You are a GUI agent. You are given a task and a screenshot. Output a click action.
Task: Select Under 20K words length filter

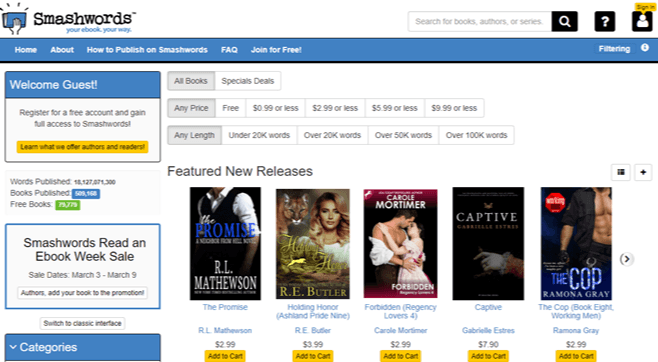(x=259, y=135)
